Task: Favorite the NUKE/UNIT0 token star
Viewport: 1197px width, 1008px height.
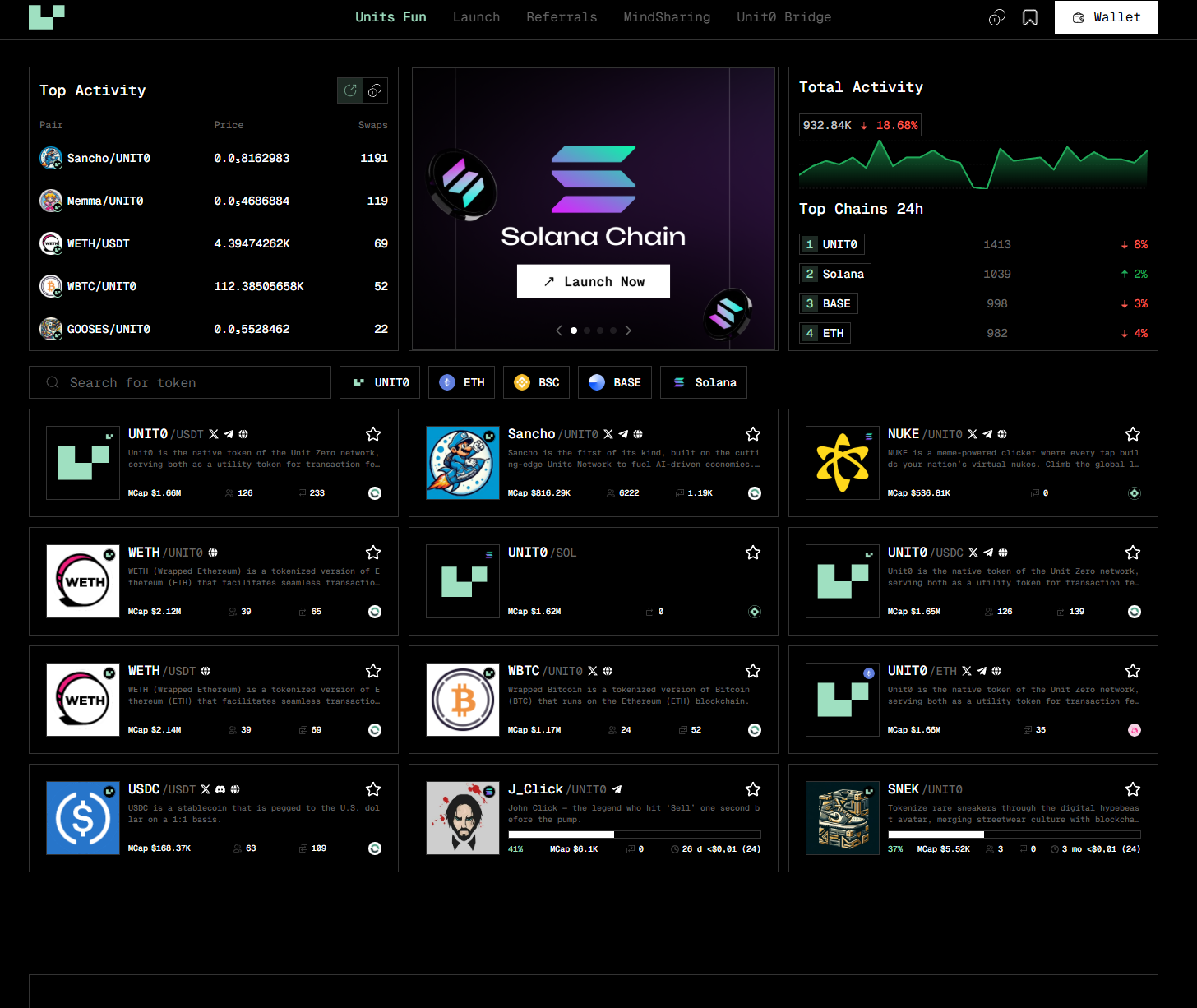Action: [1133, 434]
